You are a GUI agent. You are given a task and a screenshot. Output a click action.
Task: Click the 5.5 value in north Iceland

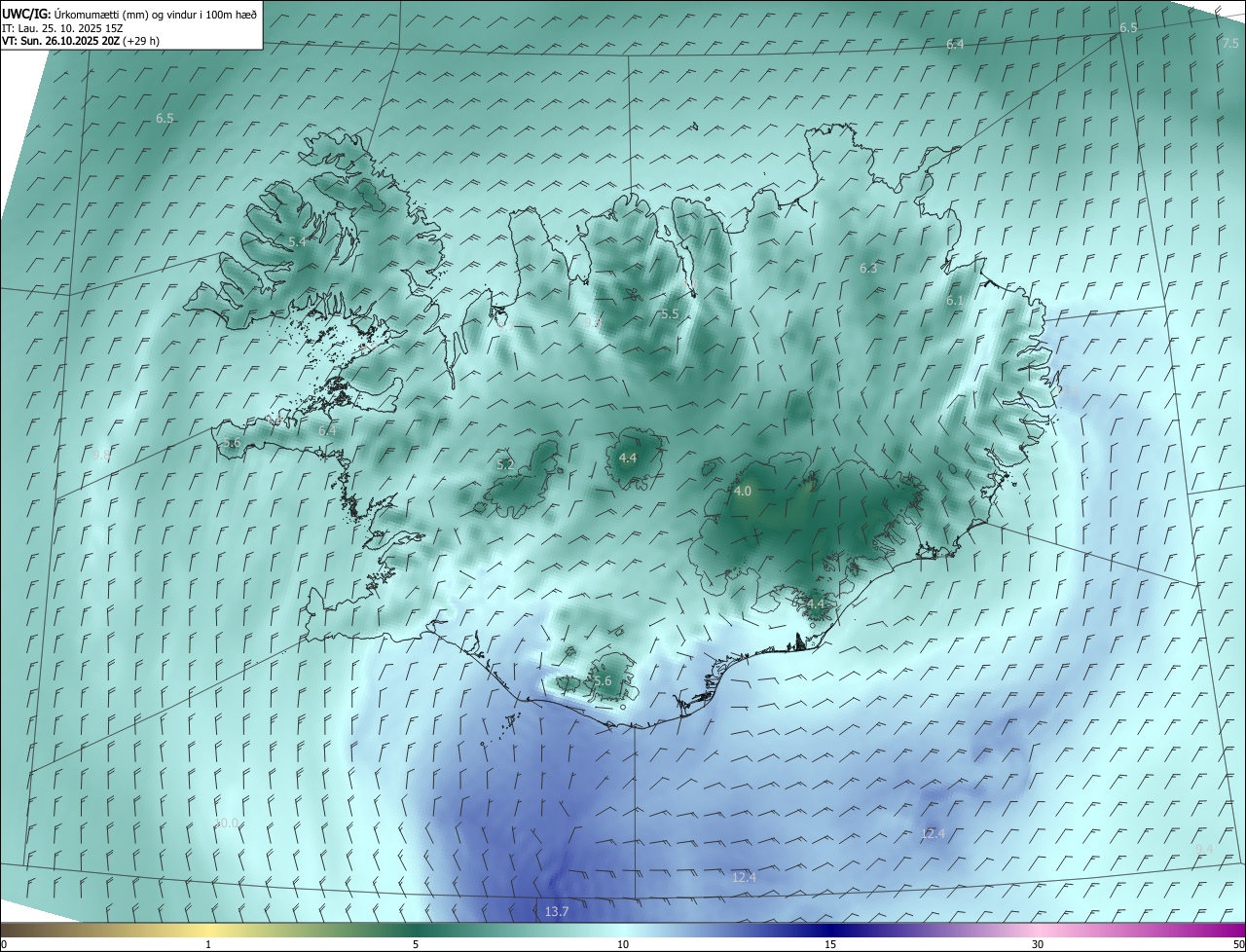point(669,314)
